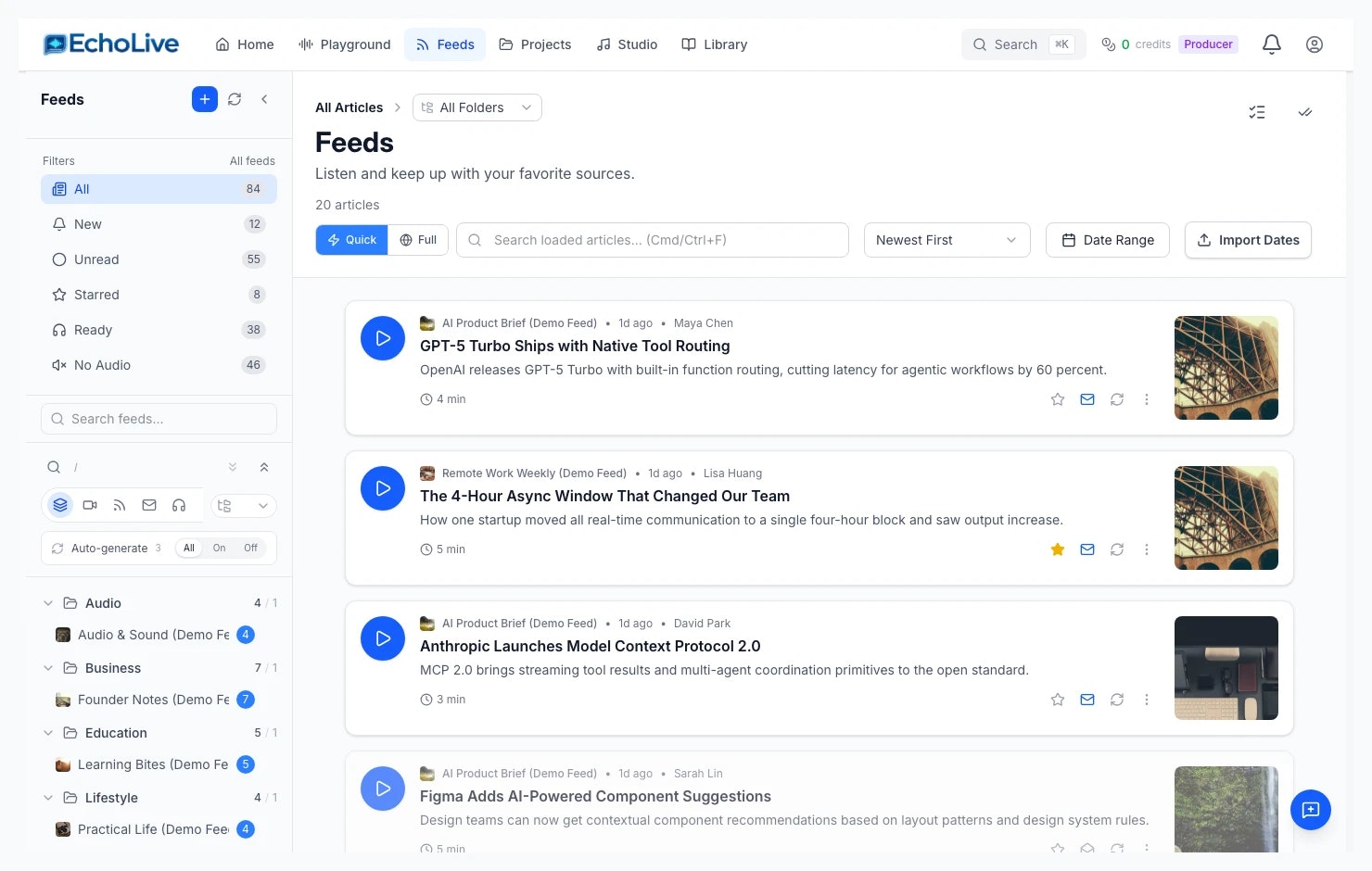This screenshot has height=871, width=1372.
Task: Mark all articles read with double-check icon
Action: pos(1305,112)
